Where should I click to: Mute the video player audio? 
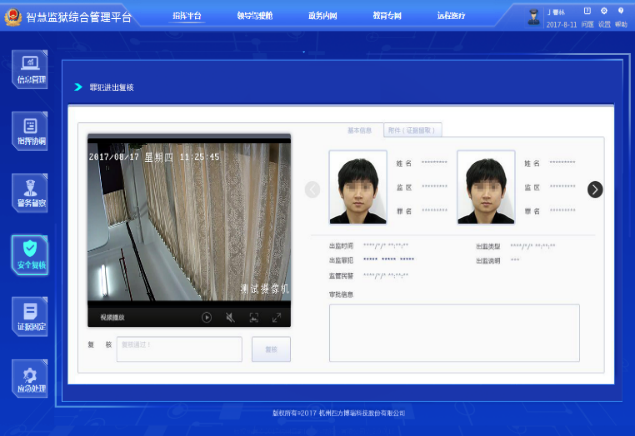(x=230, y=317)
